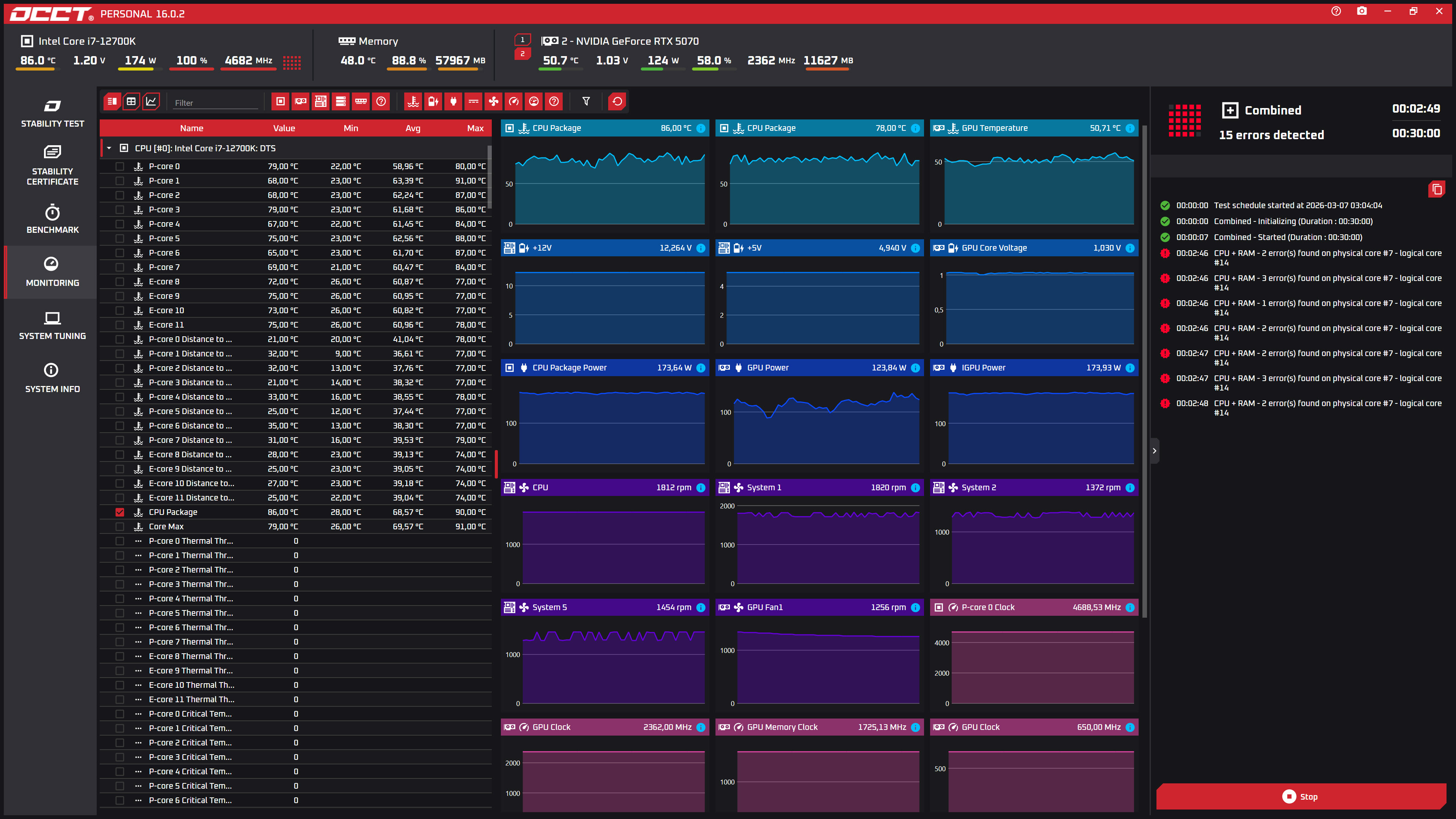The width and height of the screenshot is (1456, 819).
Task: Open the Stability Test section
Action: click(x=52, y=113)
